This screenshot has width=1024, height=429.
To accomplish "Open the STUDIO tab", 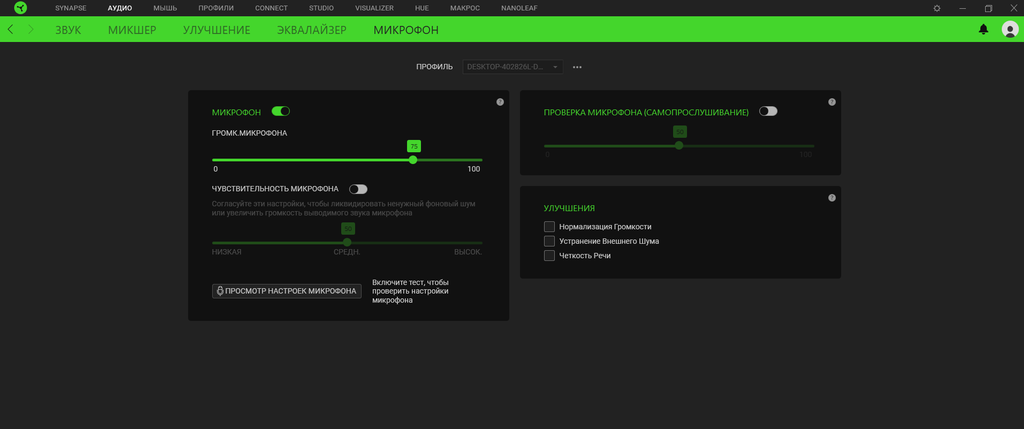I will click(x=321, y=8).
